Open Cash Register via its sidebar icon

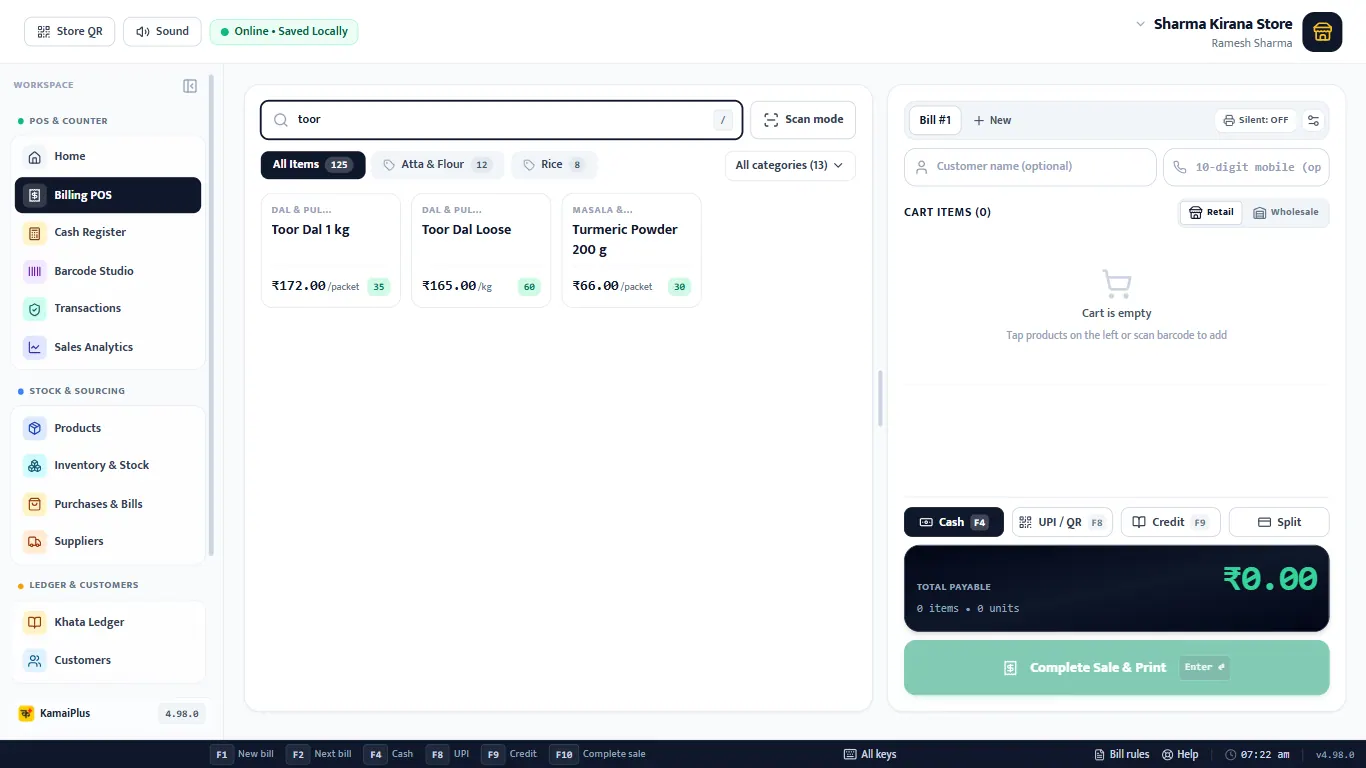click(x=35, y=232)
